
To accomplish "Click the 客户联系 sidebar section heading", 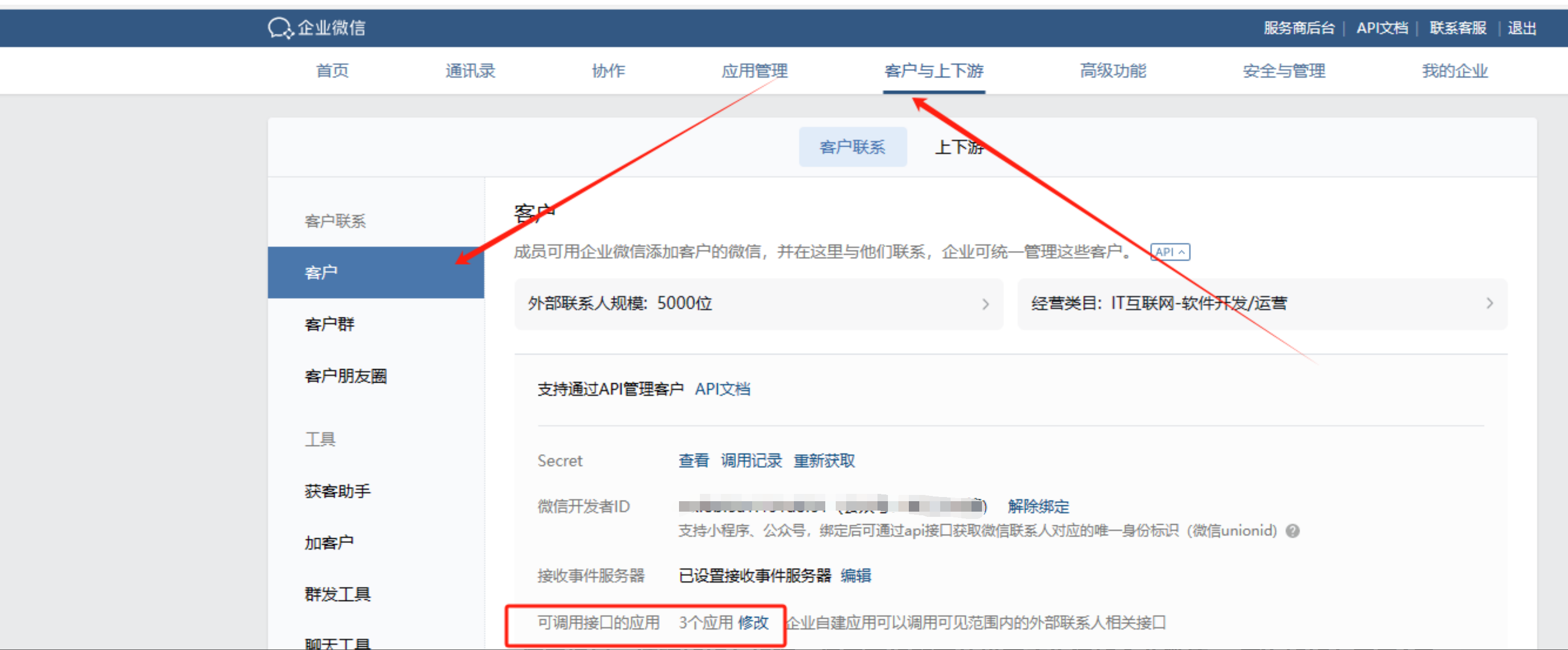I will [335, 221].
